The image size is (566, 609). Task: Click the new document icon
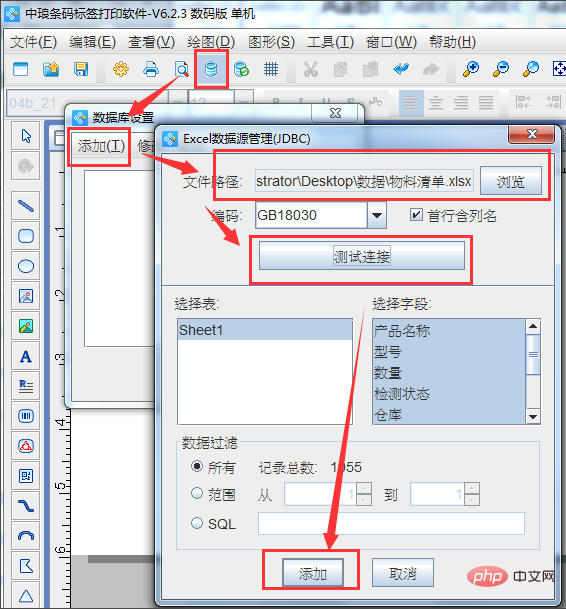click(x=21, y=70)
